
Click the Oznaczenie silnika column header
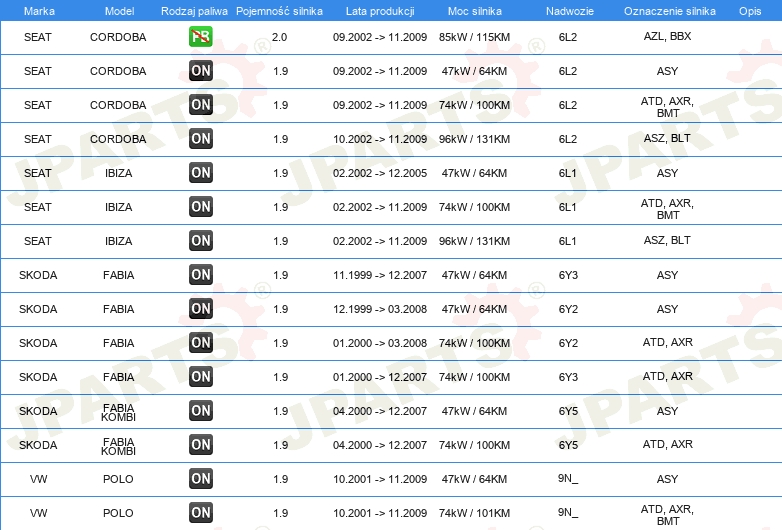tap(670, 11)
